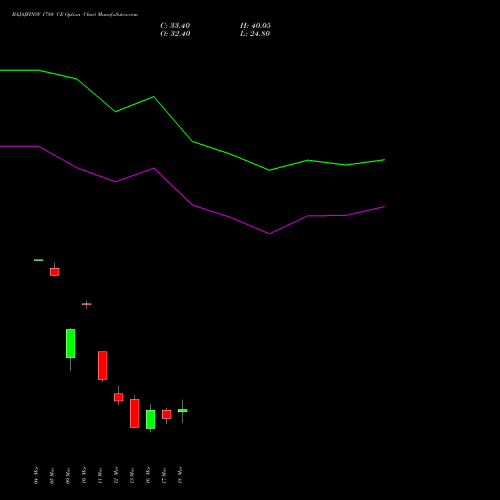
Task: Click the 13 Mar date axis label
Action: [x=132, y=475]
